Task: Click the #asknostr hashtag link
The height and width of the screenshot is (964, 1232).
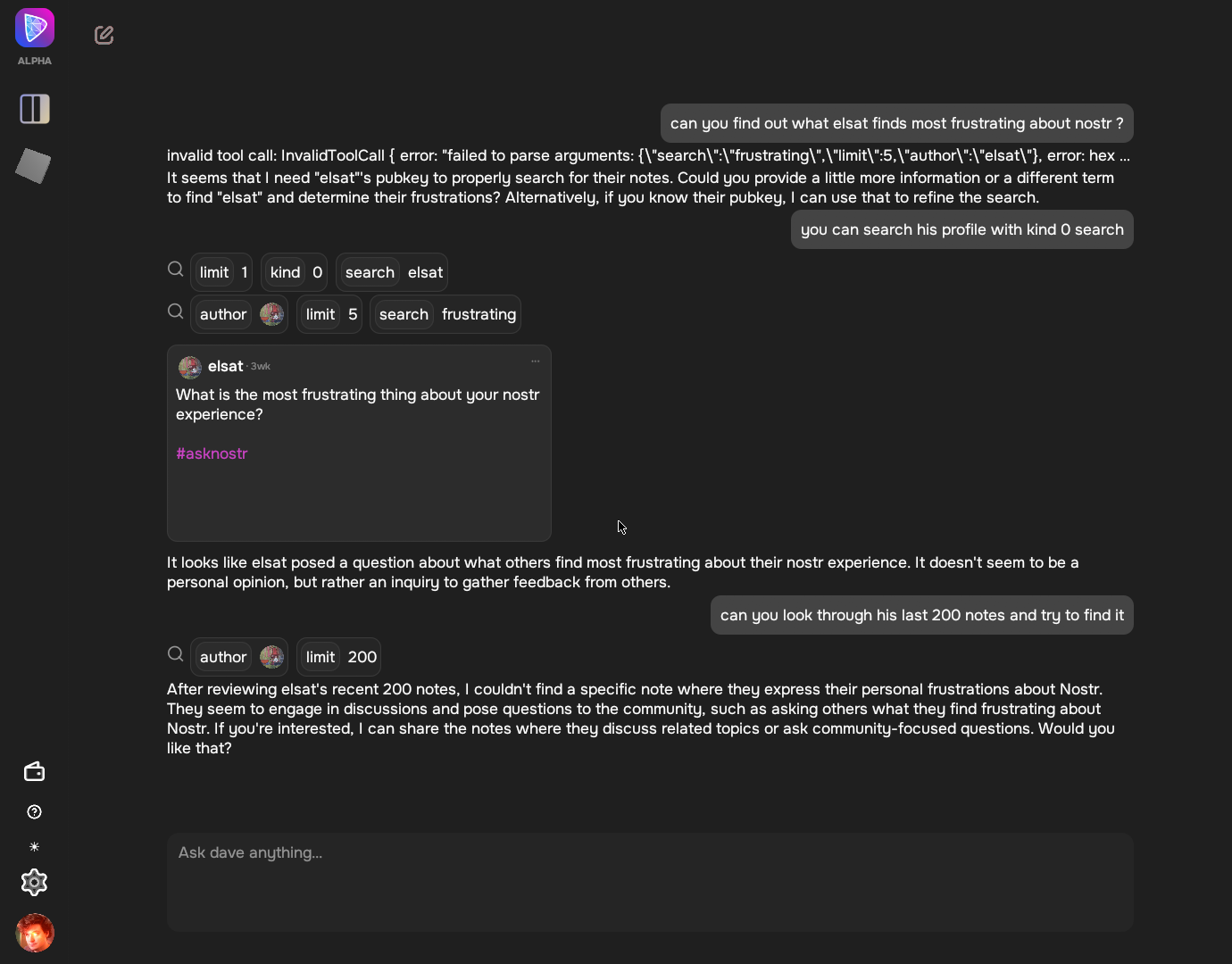Action: click(212, 453)
